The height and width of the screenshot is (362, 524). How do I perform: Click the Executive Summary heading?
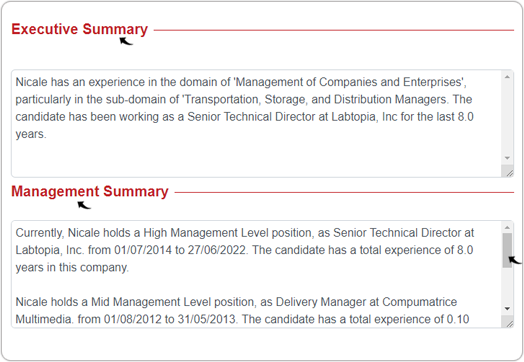[80, 29]
